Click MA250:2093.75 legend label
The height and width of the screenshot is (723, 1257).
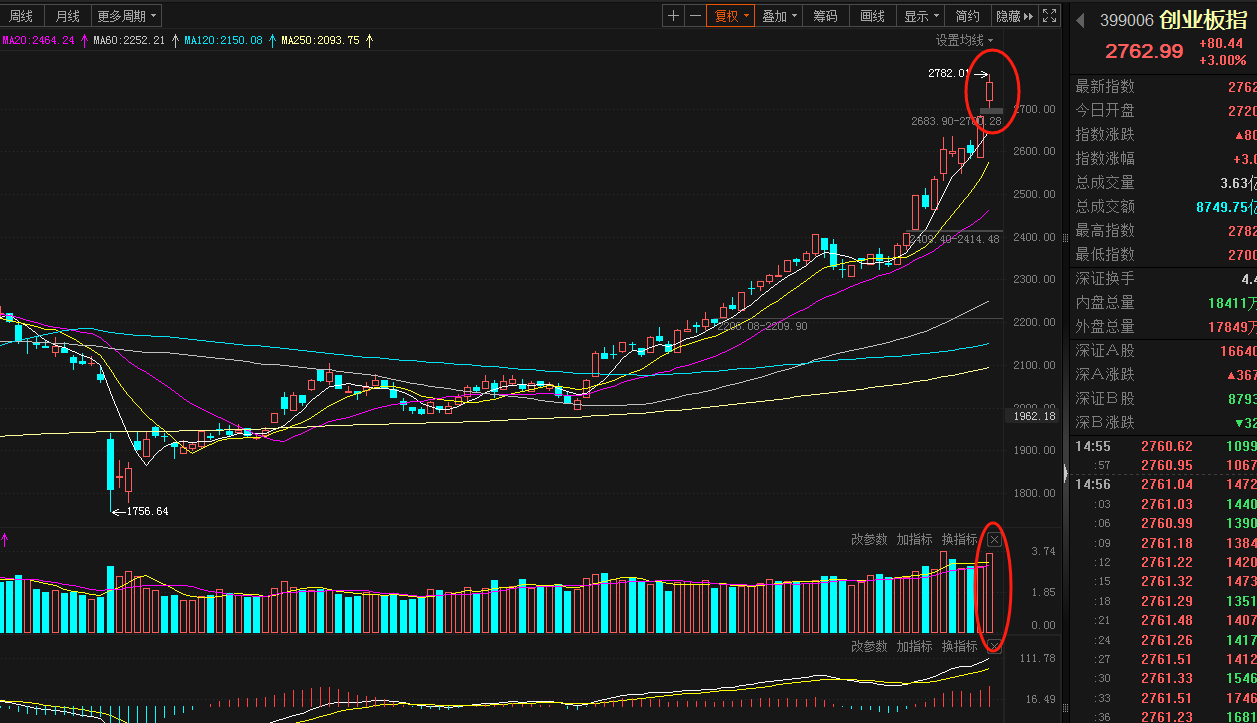click(x=320, y=40)
